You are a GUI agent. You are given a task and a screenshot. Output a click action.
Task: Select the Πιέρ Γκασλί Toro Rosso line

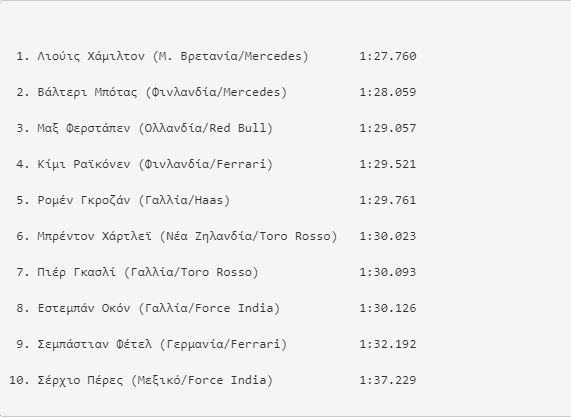point(148,273)
